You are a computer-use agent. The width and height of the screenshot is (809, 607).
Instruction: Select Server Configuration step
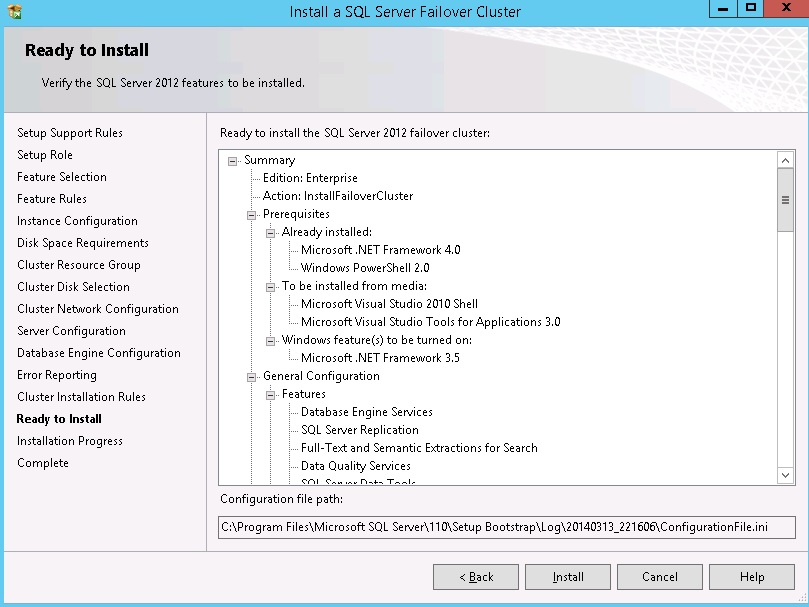(71, 331)
